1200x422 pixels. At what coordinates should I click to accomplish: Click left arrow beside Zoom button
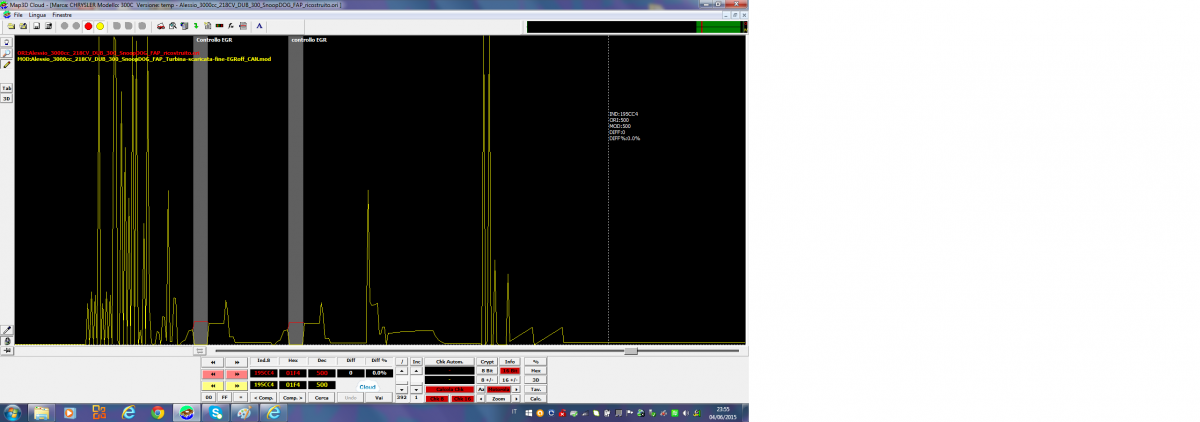tap(481, 398)
